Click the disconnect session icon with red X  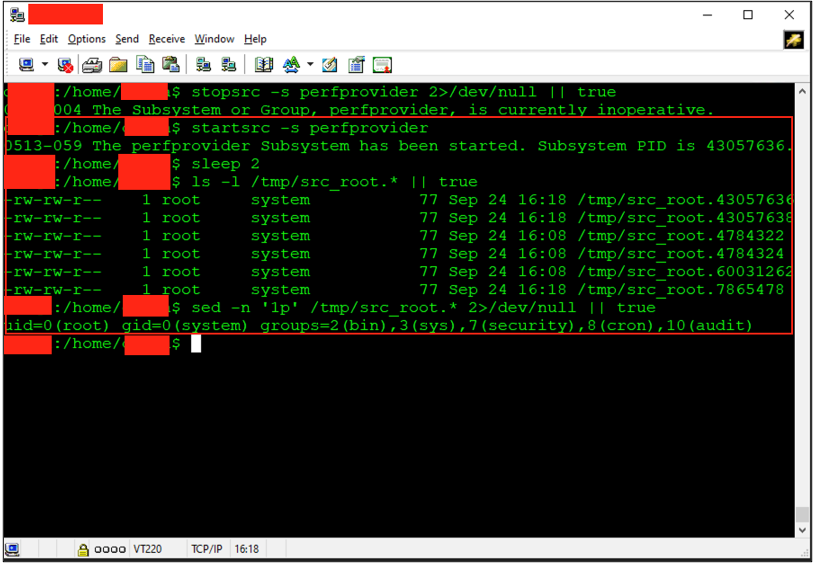tap(66, 65)
